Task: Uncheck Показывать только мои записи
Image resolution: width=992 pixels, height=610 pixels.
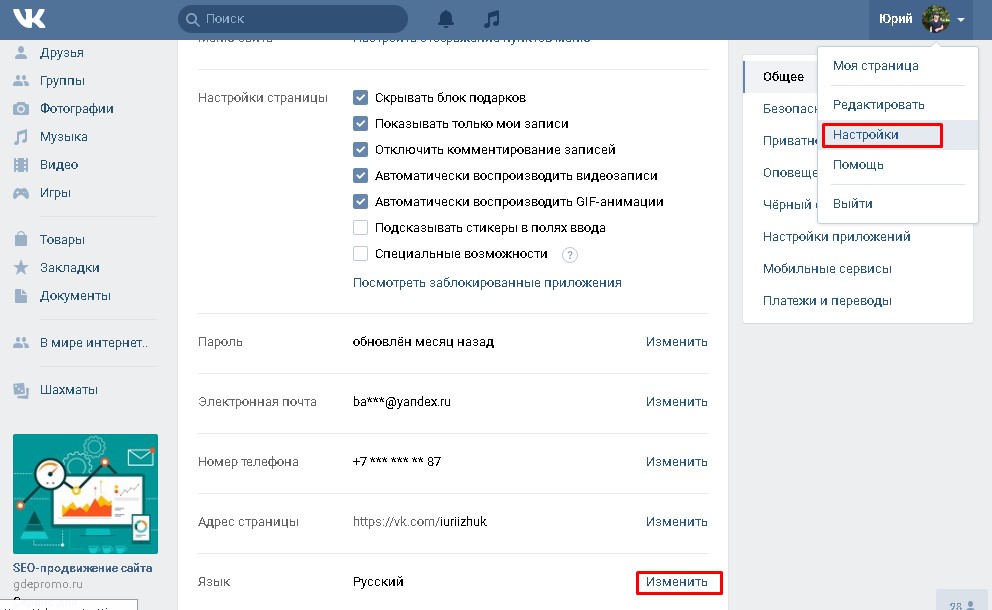Action: point(360,123)
